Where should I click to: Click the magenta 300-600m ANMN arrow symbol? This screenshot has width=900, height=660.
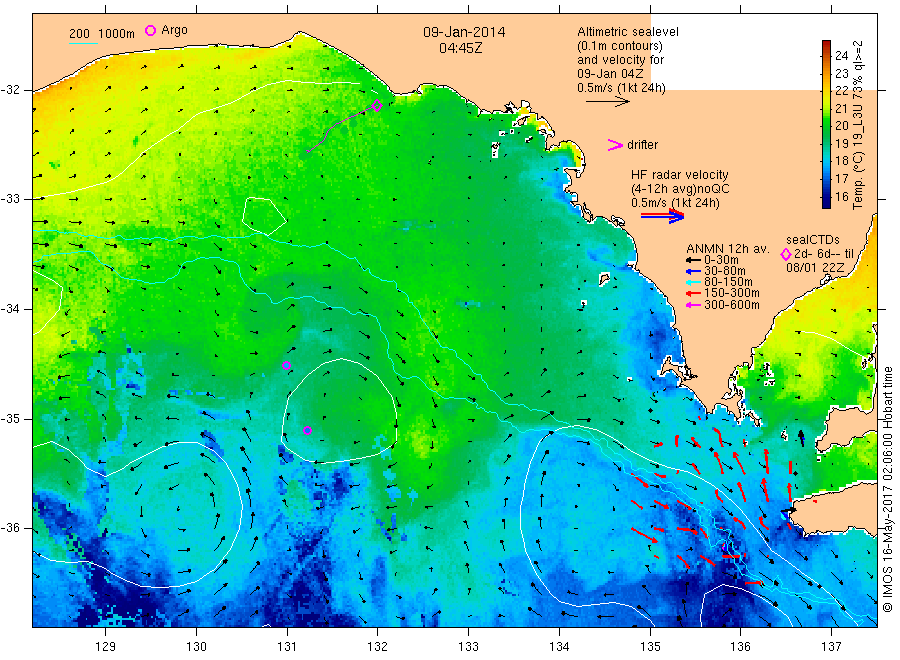(693, 305)
